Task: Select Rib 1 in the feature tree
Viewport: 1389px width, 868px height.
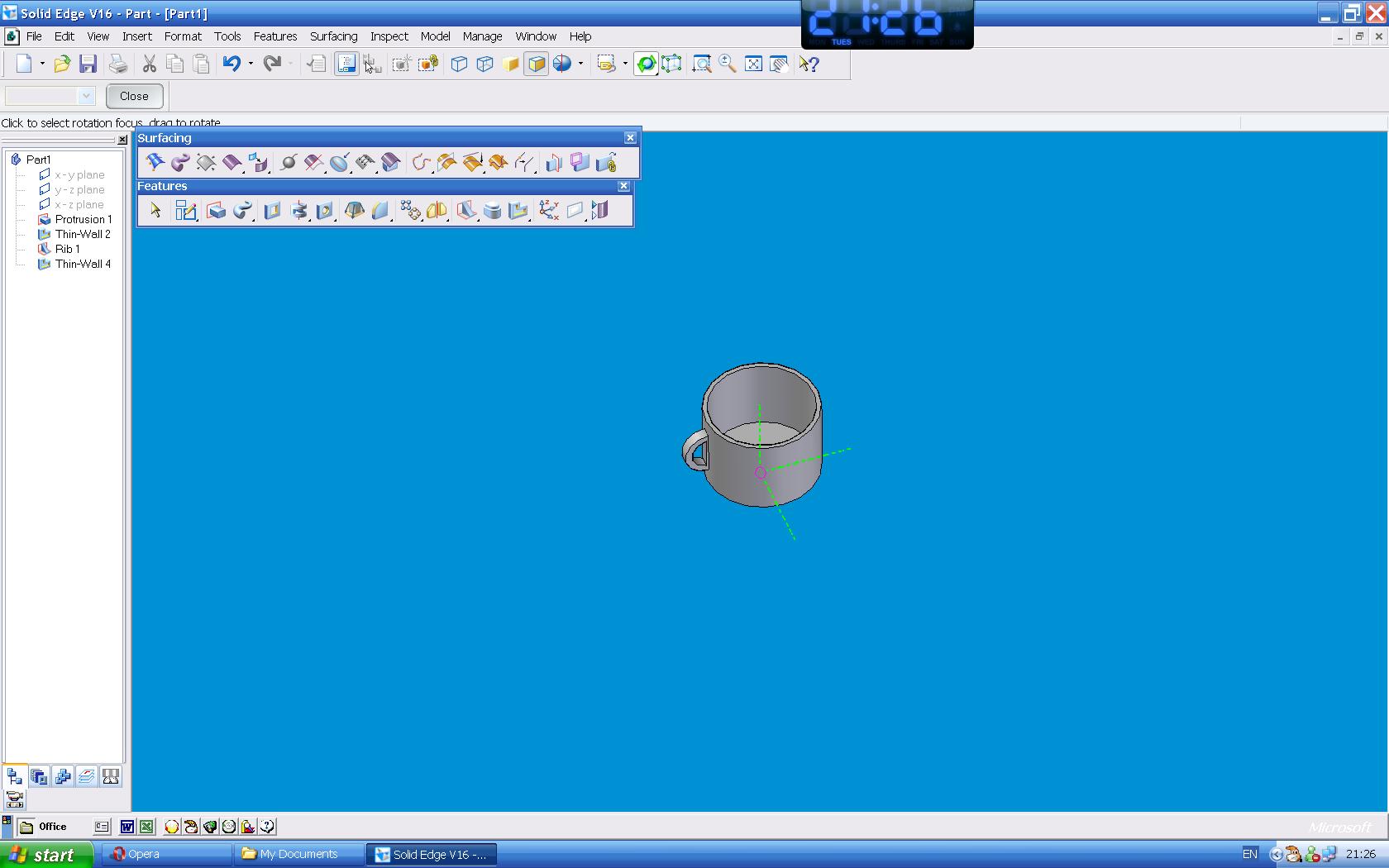Action: coord(60,249)
